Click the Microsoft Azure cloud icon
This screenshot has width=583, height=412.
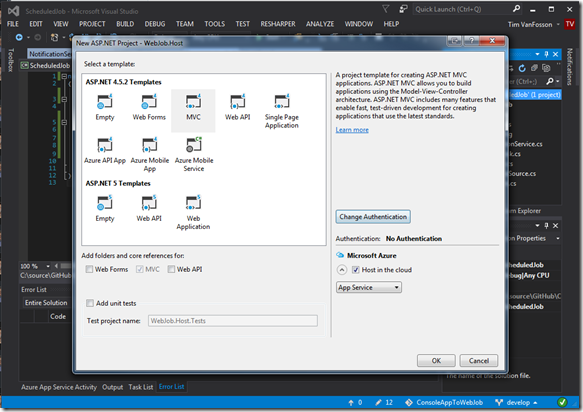[340, 255]
